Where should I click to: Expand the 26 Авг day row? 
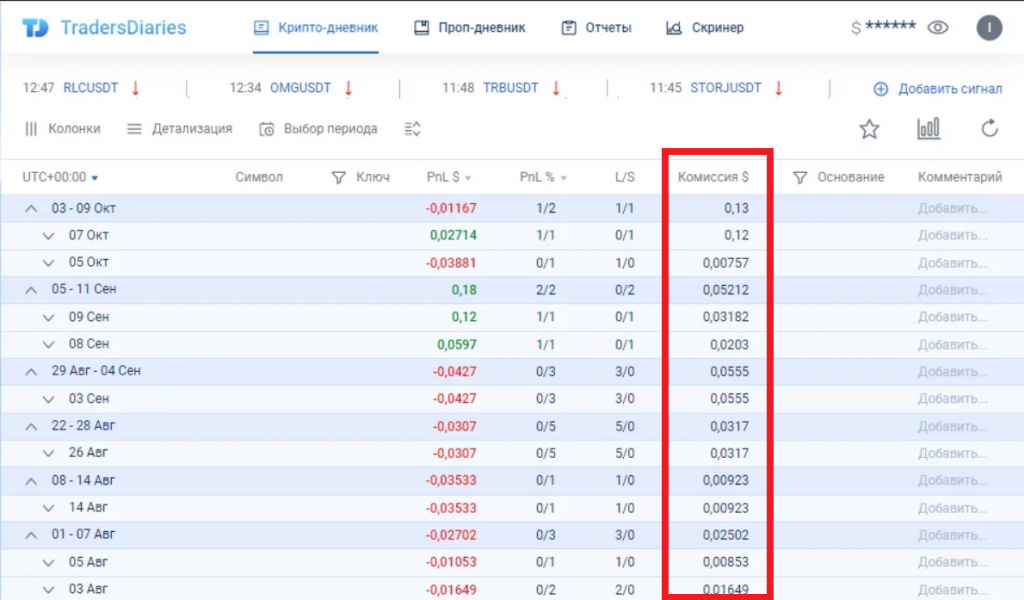pyautogui.click(x=48, y=453)
